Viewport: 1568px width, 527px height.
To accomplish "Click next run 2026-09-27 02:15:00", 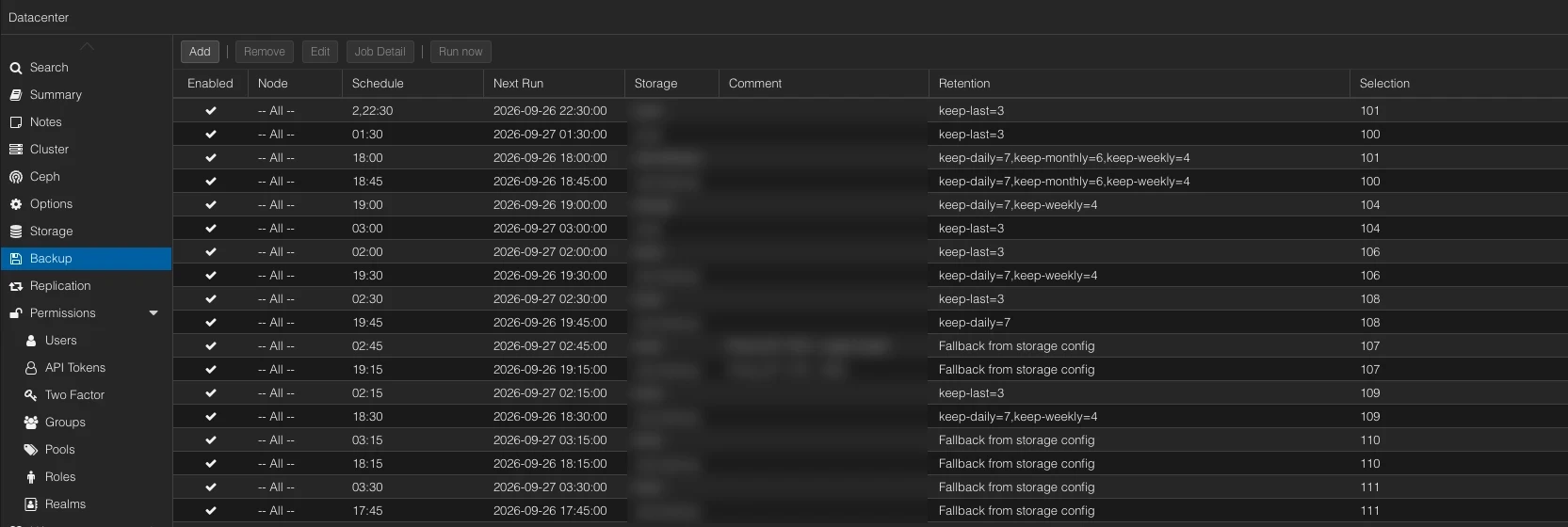I will tap(550, 393).
